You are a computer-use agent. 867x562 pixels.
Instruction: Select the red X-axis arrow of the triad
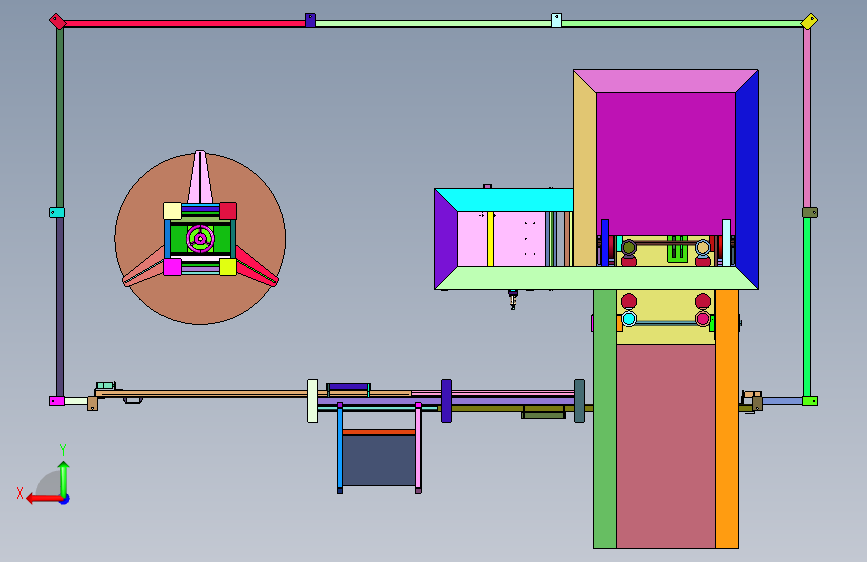pyautogui.click(x=43, y=499)
